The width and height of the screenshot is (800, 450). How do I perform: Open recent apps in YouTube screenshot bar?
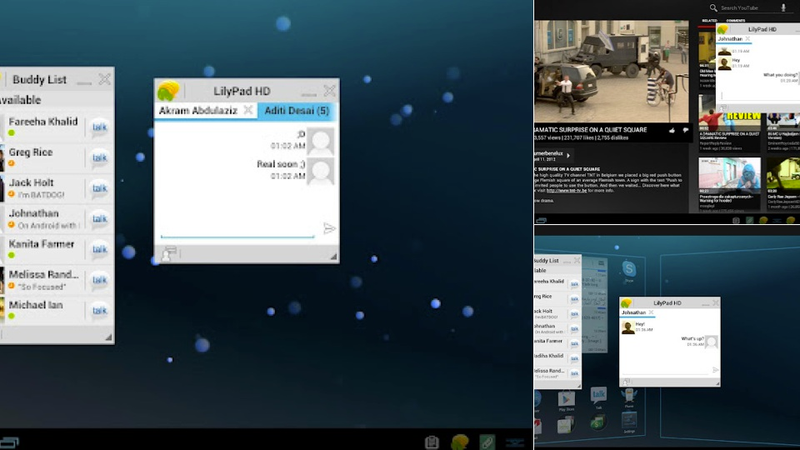pos(541,220)
